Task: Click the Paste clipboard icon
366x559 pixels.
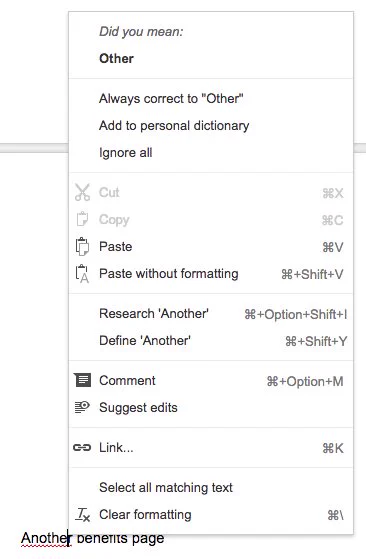Action: [82, 246]
